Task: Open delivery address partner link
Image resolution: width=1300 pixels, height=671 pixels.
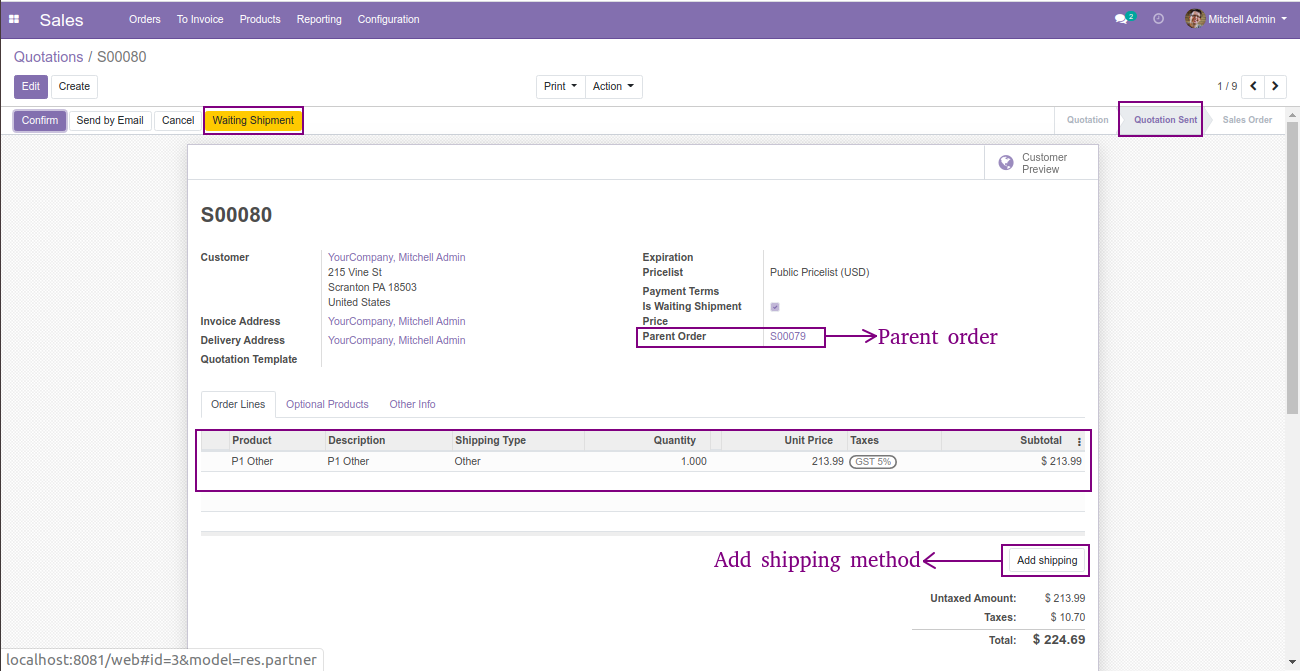Action: (x=397, y=340)
